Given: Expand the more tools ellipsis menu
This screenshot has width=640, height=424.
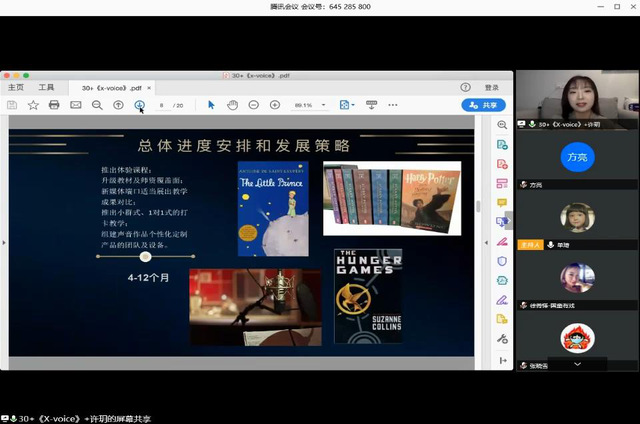Looking at the screenshot, I should tap(393, 105).
